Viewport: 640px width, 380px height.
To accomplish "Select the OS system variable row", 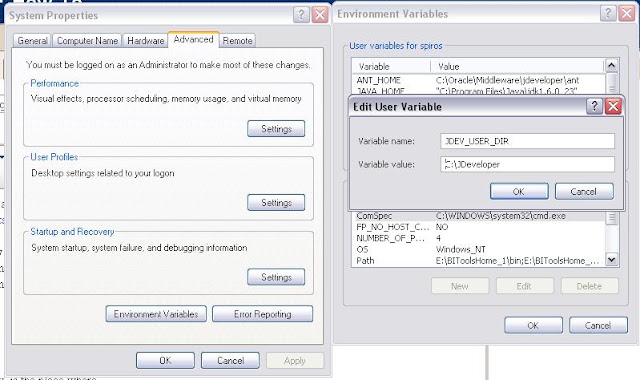I will tap(478, 249).
